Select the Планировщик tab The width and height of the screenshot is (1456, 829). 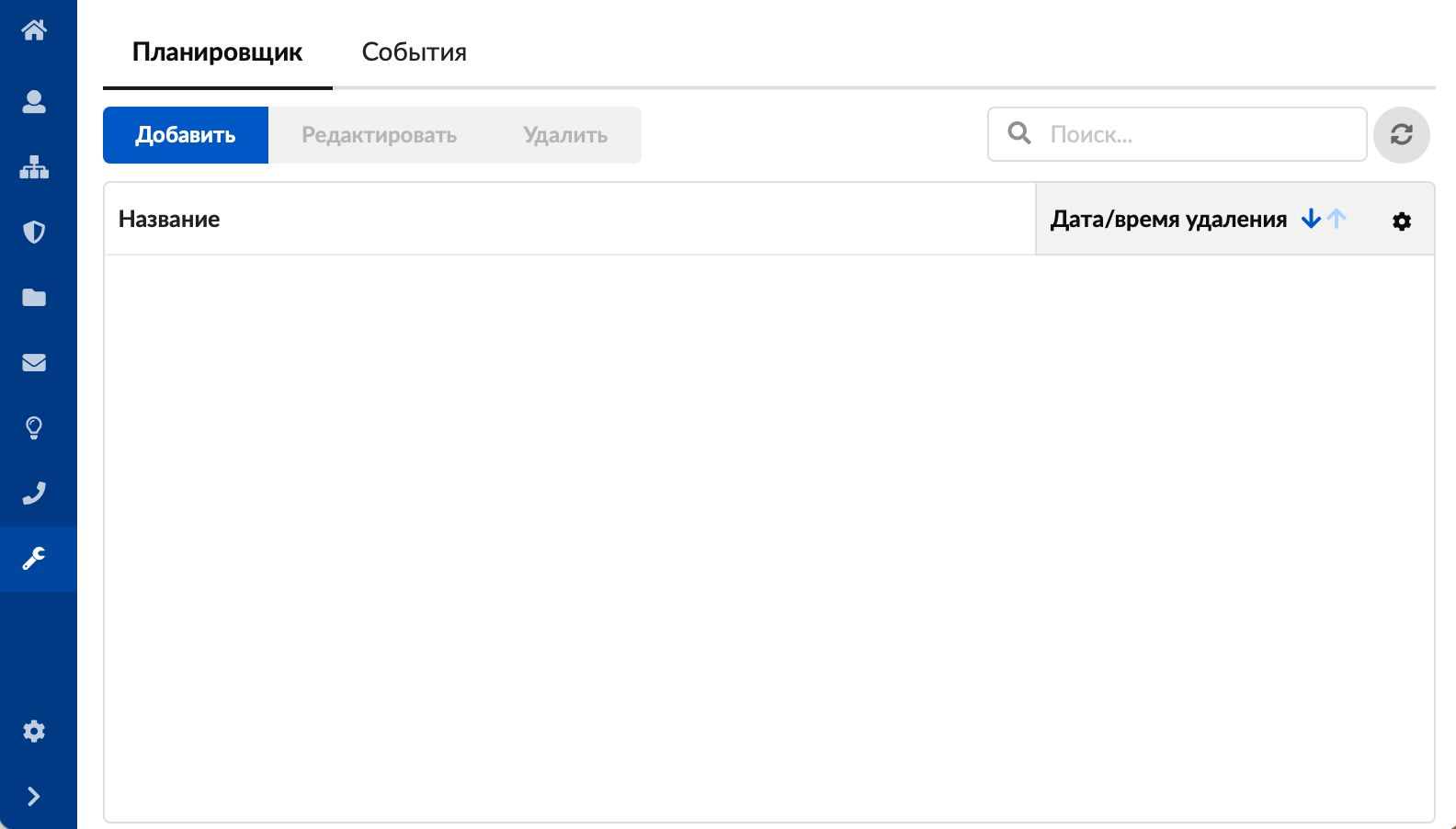point(217,52)
